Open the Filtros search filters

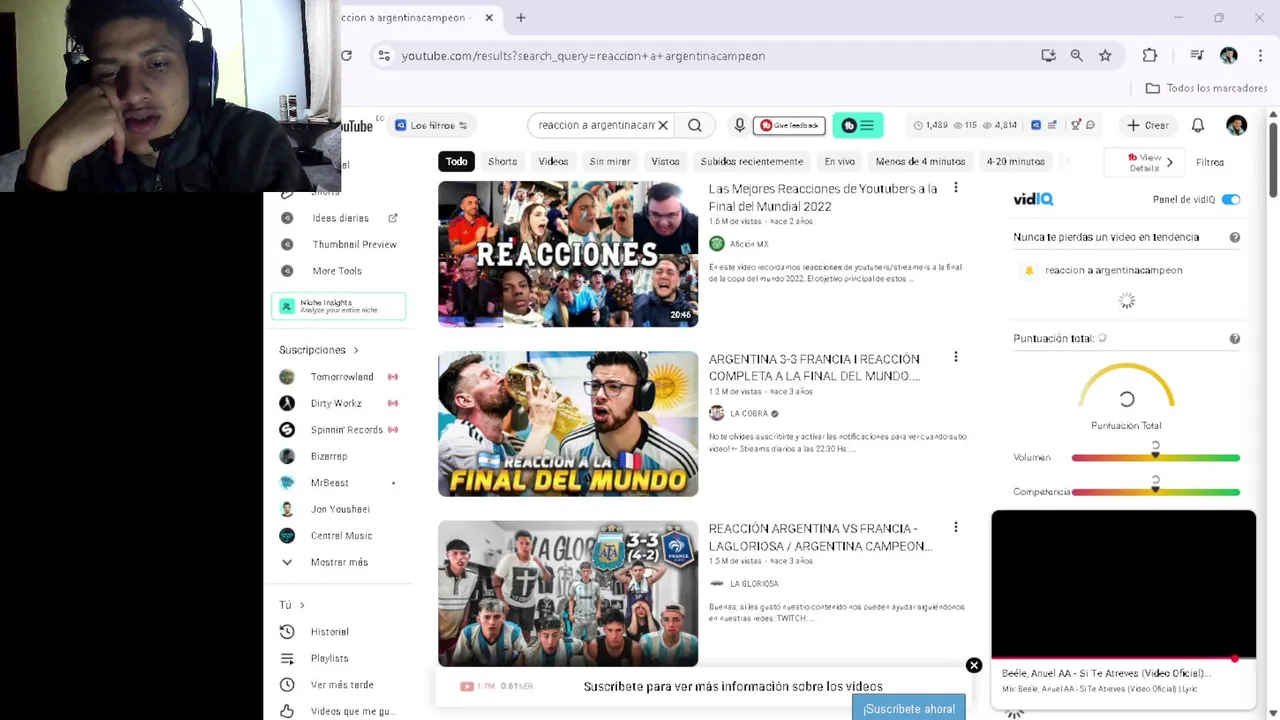tap(1209, 162)
